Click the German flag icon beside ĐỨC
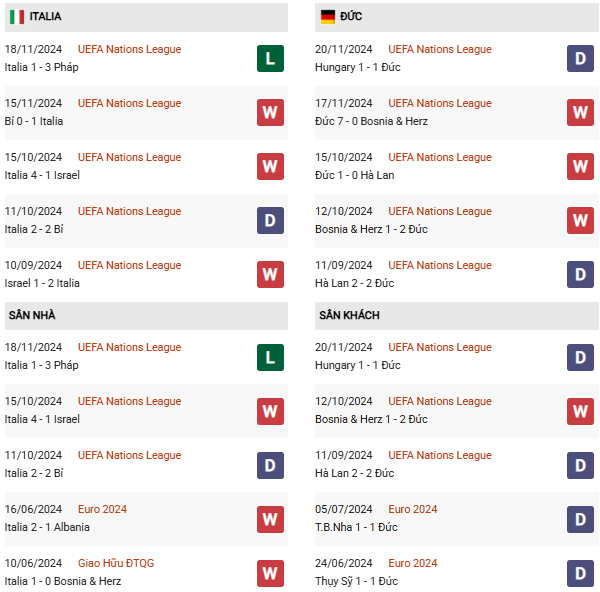 [x=328, y=16]
